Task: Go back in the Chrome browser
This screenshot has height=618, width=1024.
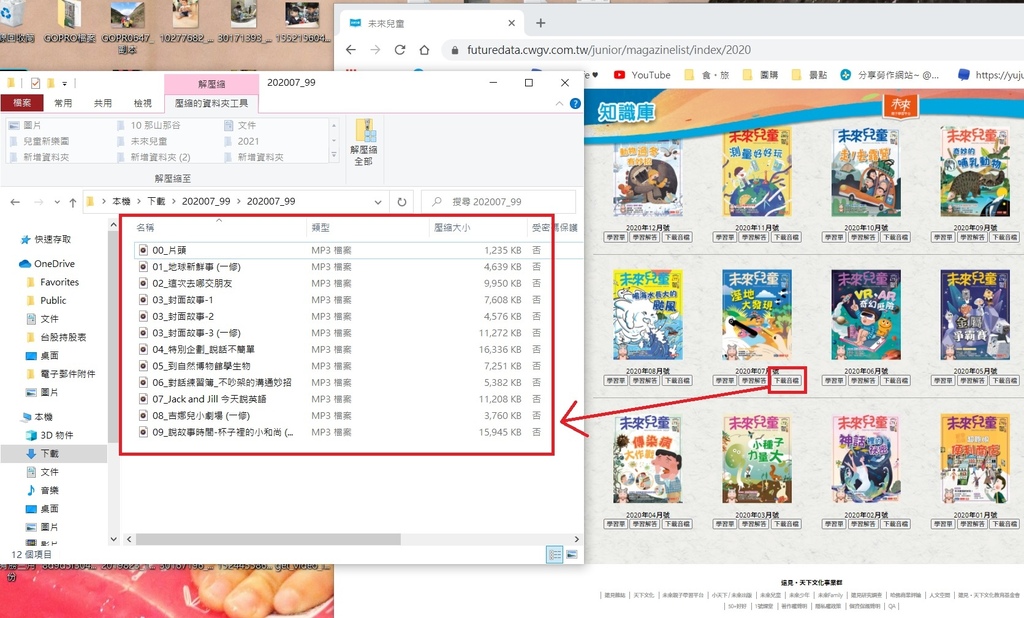Action: [x=351, y=50]
